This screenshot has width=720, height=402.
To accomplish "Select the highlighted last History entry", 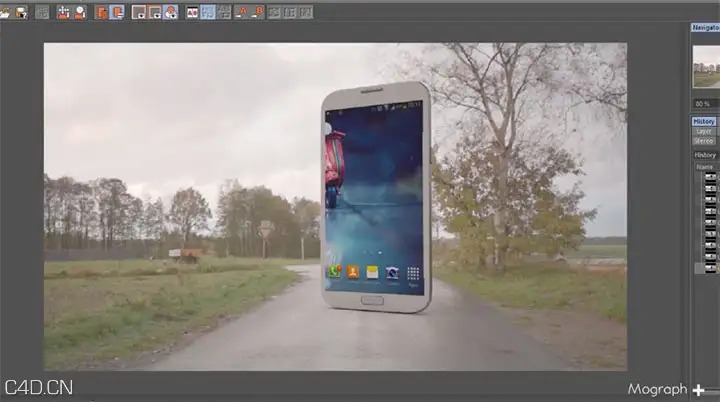I will (x=707, y=268).
